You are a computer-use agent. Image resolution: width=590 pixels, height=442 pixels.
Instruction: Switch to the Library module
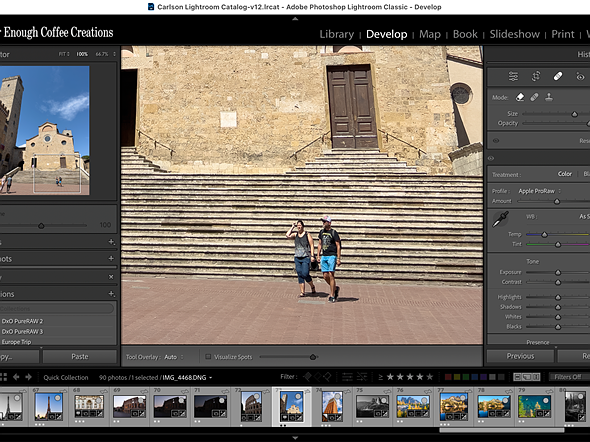click(x=336, y=34)
